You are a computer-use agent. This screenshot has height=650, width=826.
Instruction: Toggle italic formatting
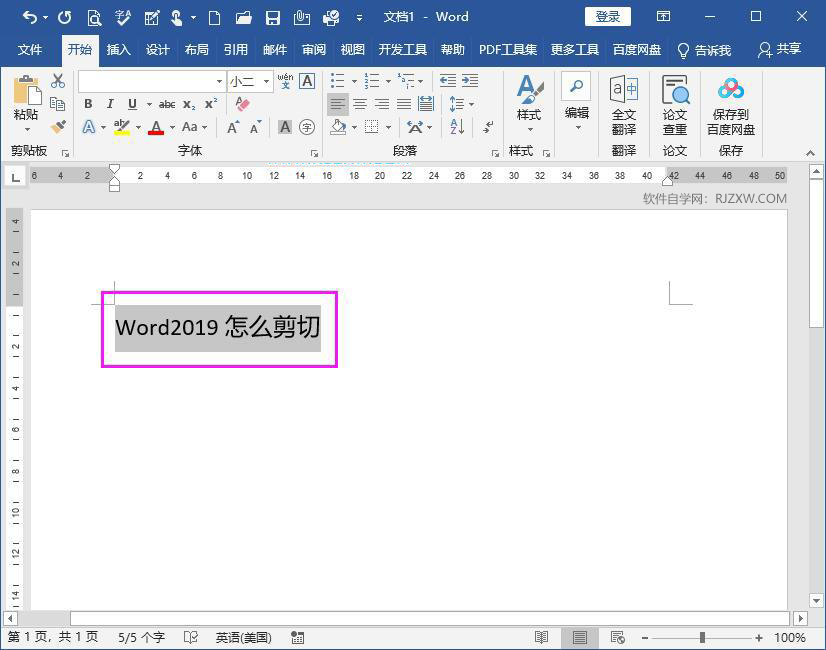coord(110,103)
